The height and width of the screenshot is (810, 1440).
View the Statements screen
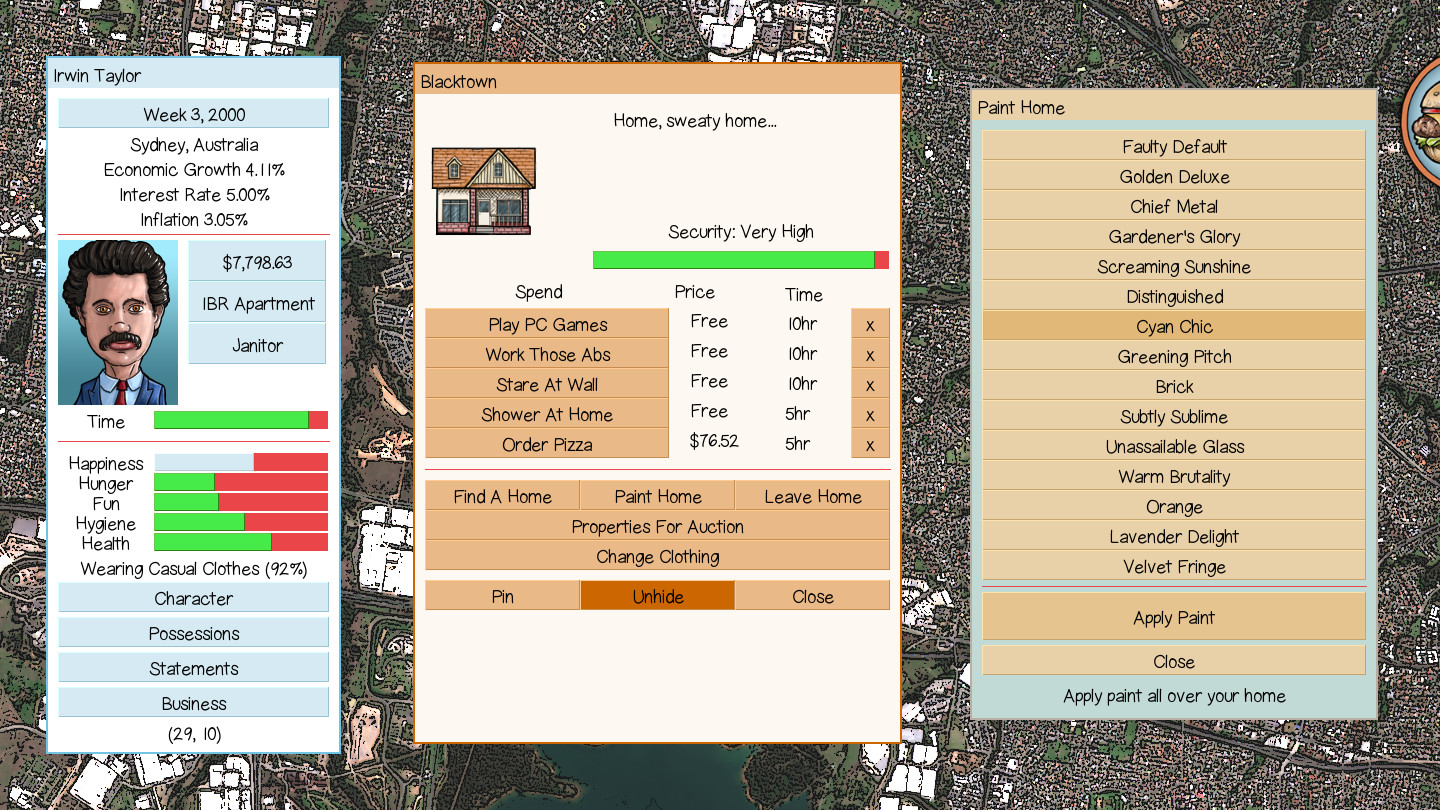[193, 667]
